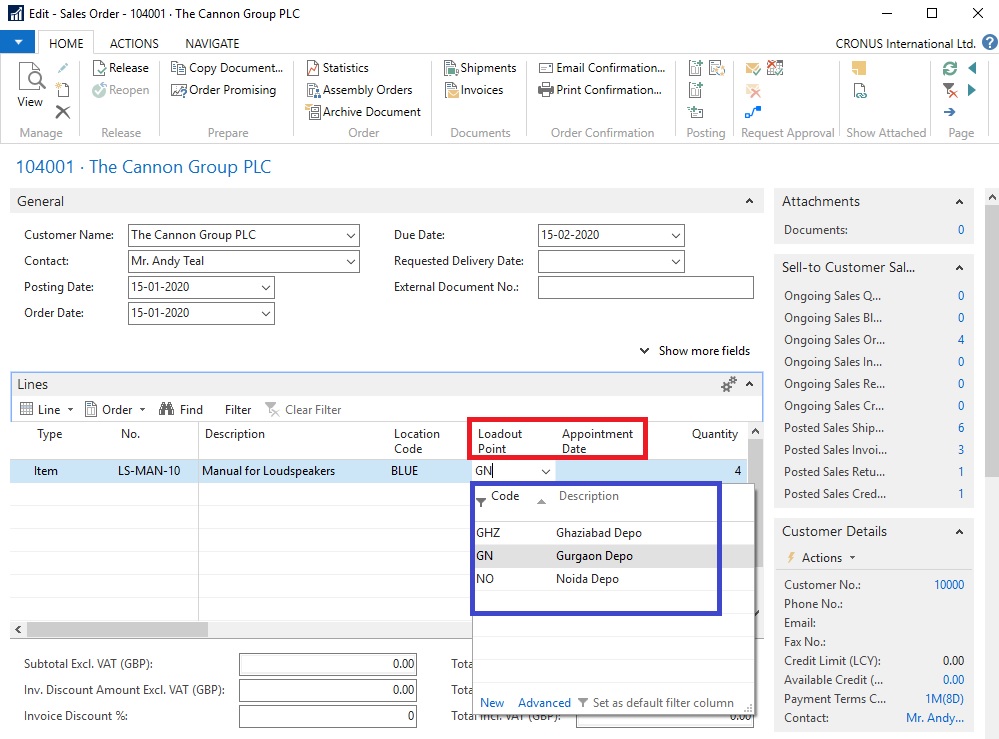Open the Customer Name dropdown
Viewport: 999px width, 739px height.
click(350, 235)
